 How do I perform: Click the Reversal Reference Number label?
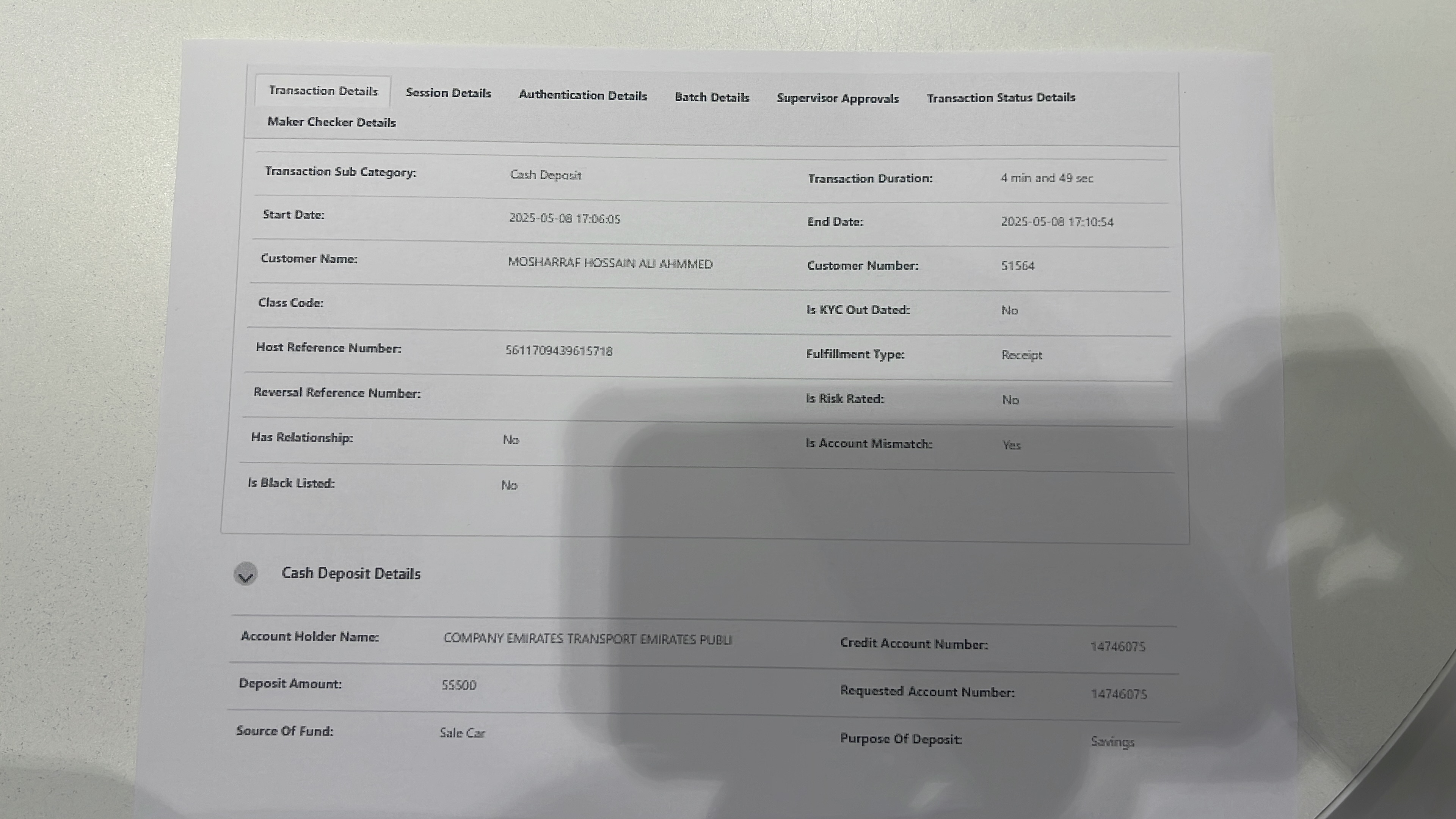pyautogui.click(x=337, y=393)
